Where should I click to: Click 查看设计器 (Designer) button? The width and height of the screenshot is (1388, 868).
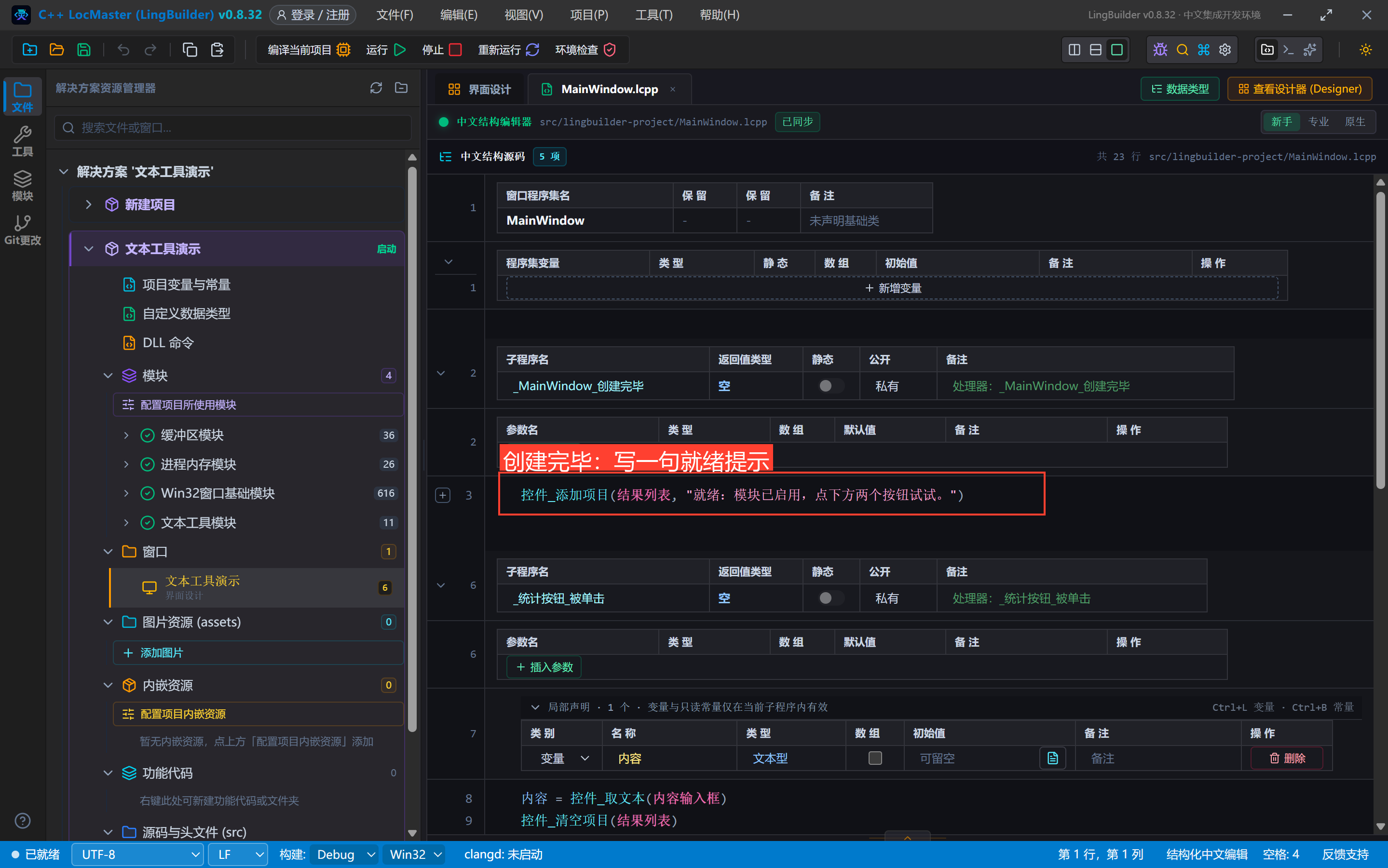click(1300, 89)
